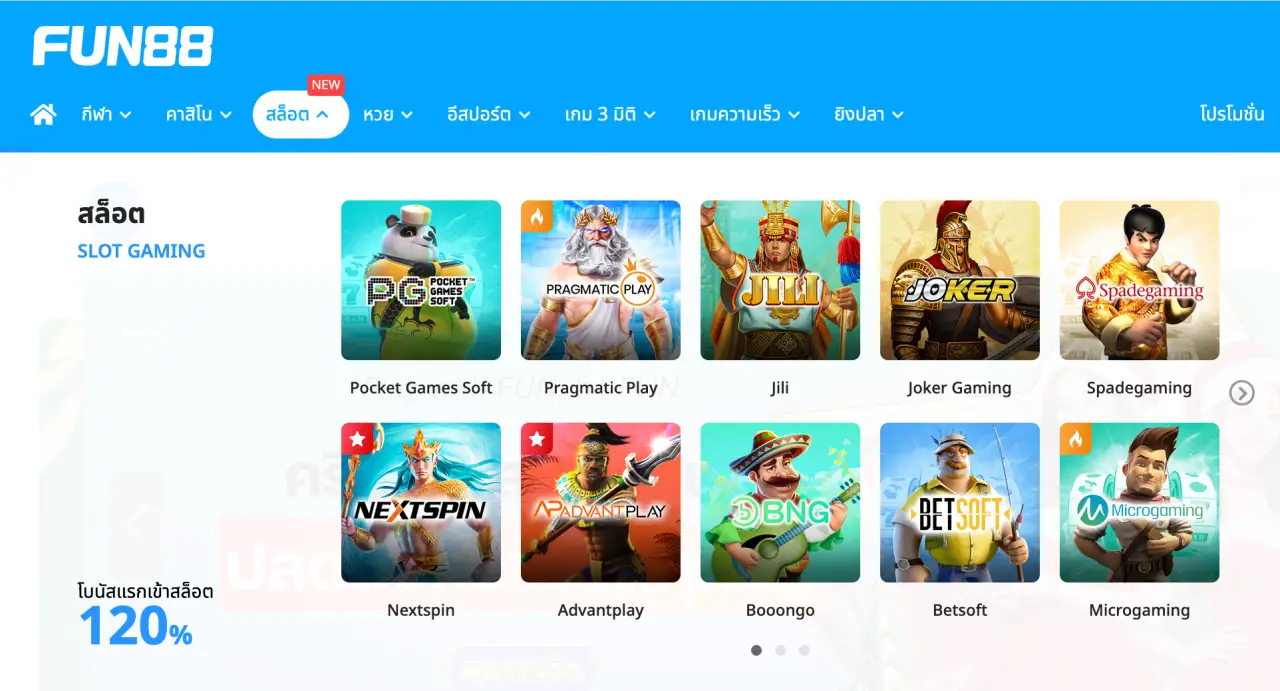This screenshot has height=691, width=1280.
Task: Click the FUN88 logo
Action: (x=122, y=46)
